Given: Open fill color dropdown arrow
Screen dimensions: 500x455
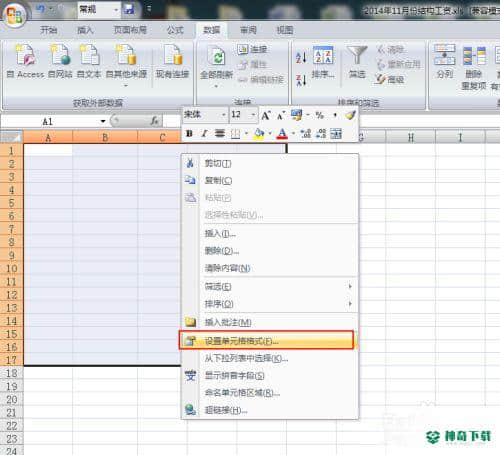Looking at the screenshot, I should [270, 134].
